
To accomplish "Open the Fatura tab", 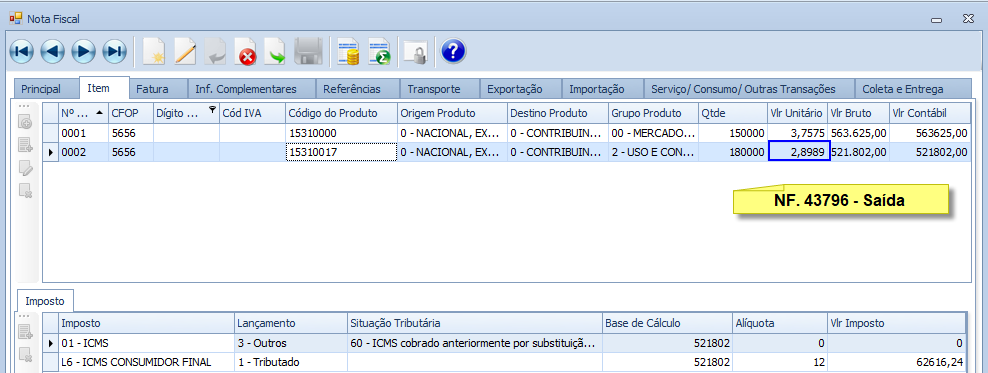I will (152, 89).
